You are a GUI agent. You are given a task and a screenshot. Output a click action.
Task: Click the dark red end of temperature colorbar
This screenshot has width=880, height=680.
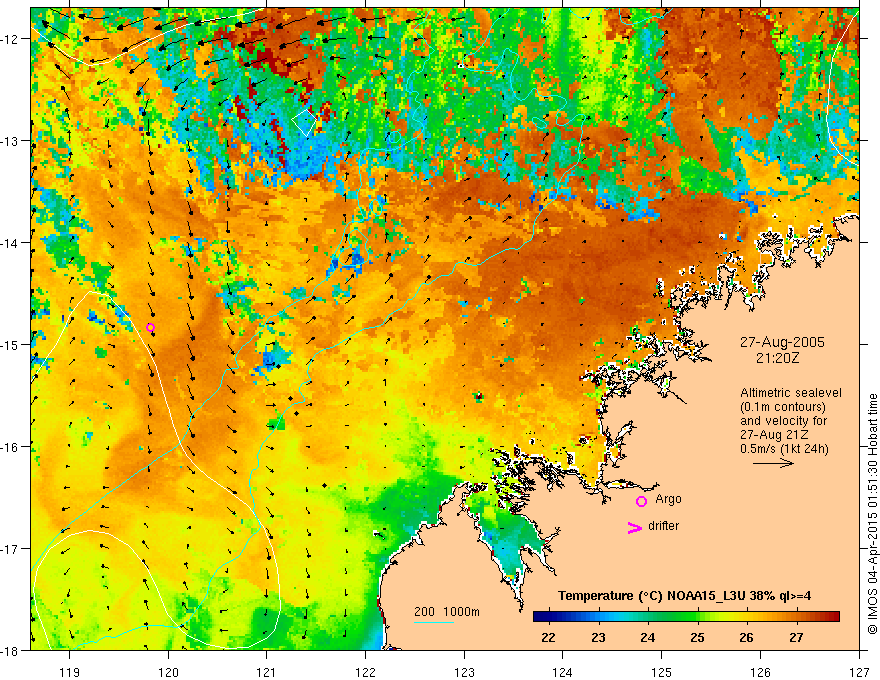click(x=833, y=617)
